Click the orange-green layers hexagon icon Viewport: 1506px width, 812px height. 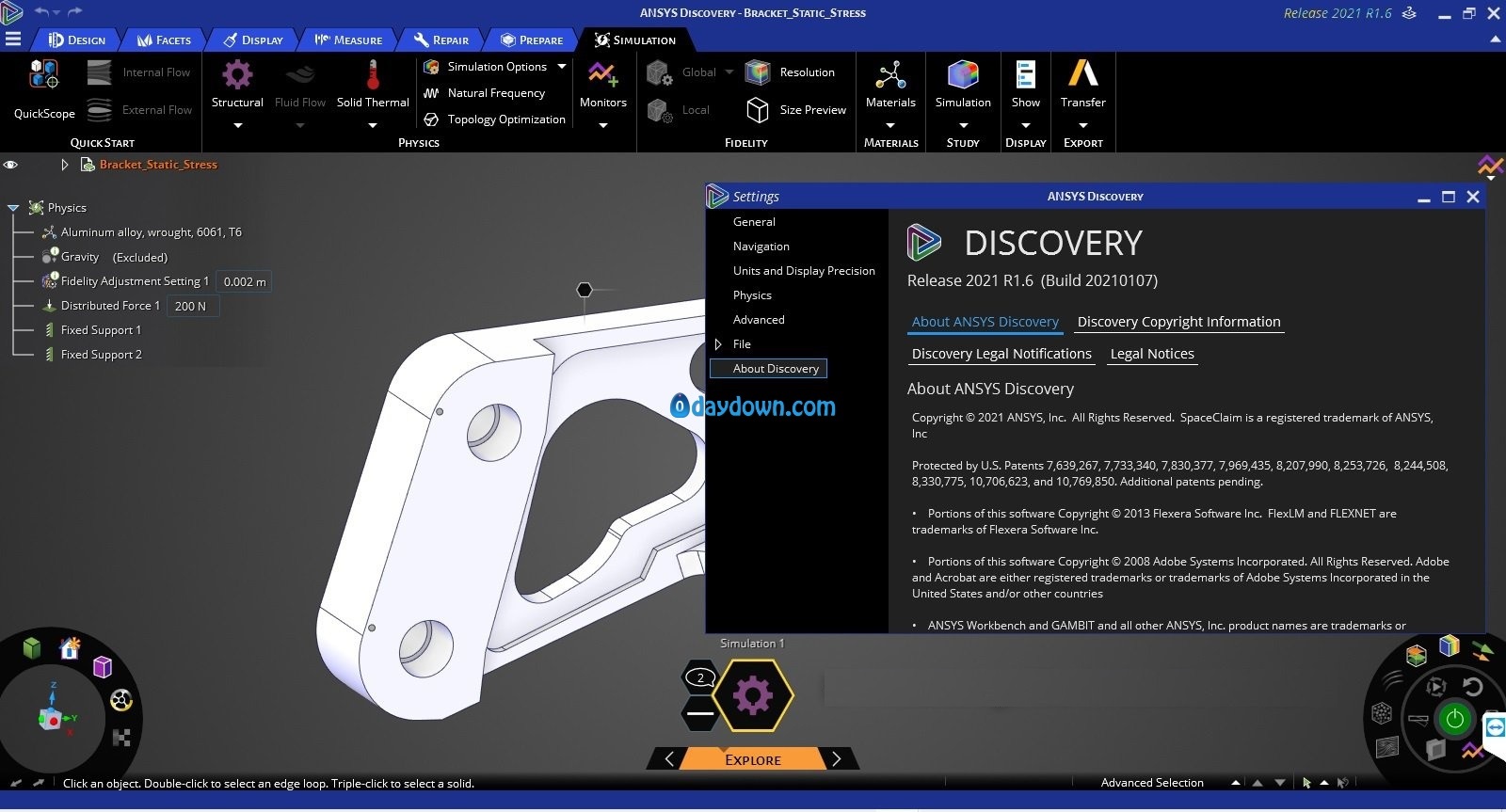[x=1416, y=655]
